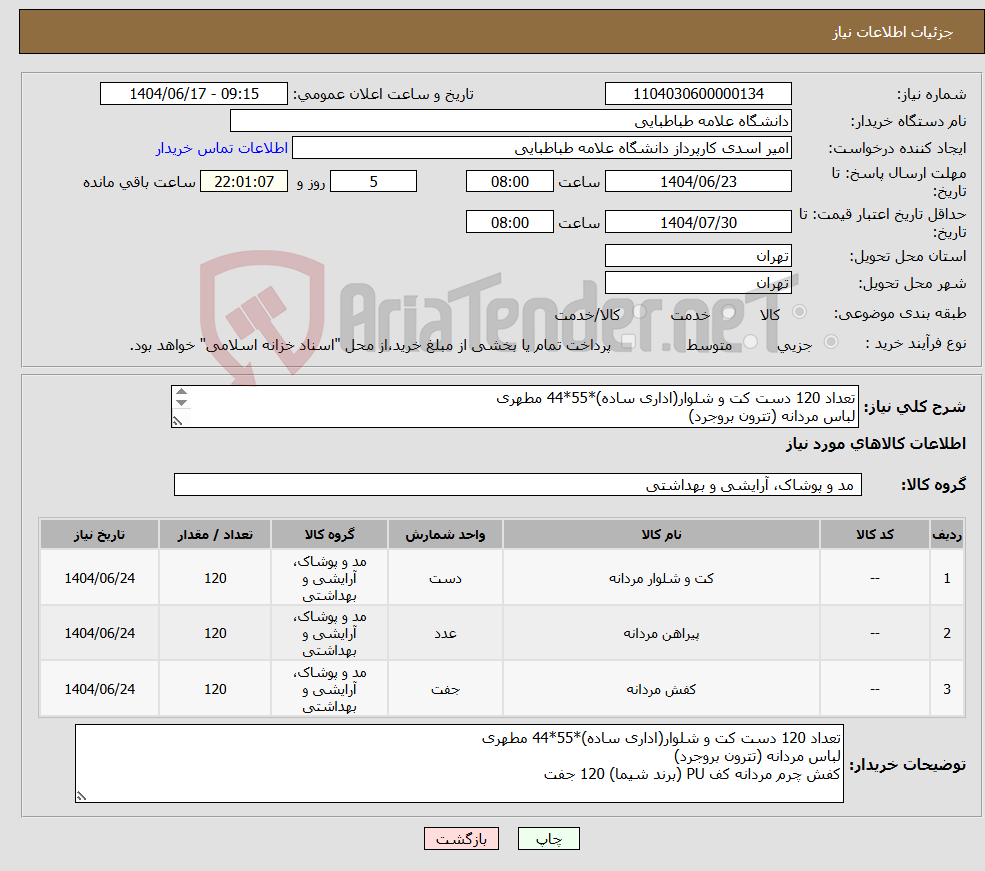985x871 pixels.
Task: Click the ساعت field showing 08:00
Action: pyautogui.click(x=509, y=181)
